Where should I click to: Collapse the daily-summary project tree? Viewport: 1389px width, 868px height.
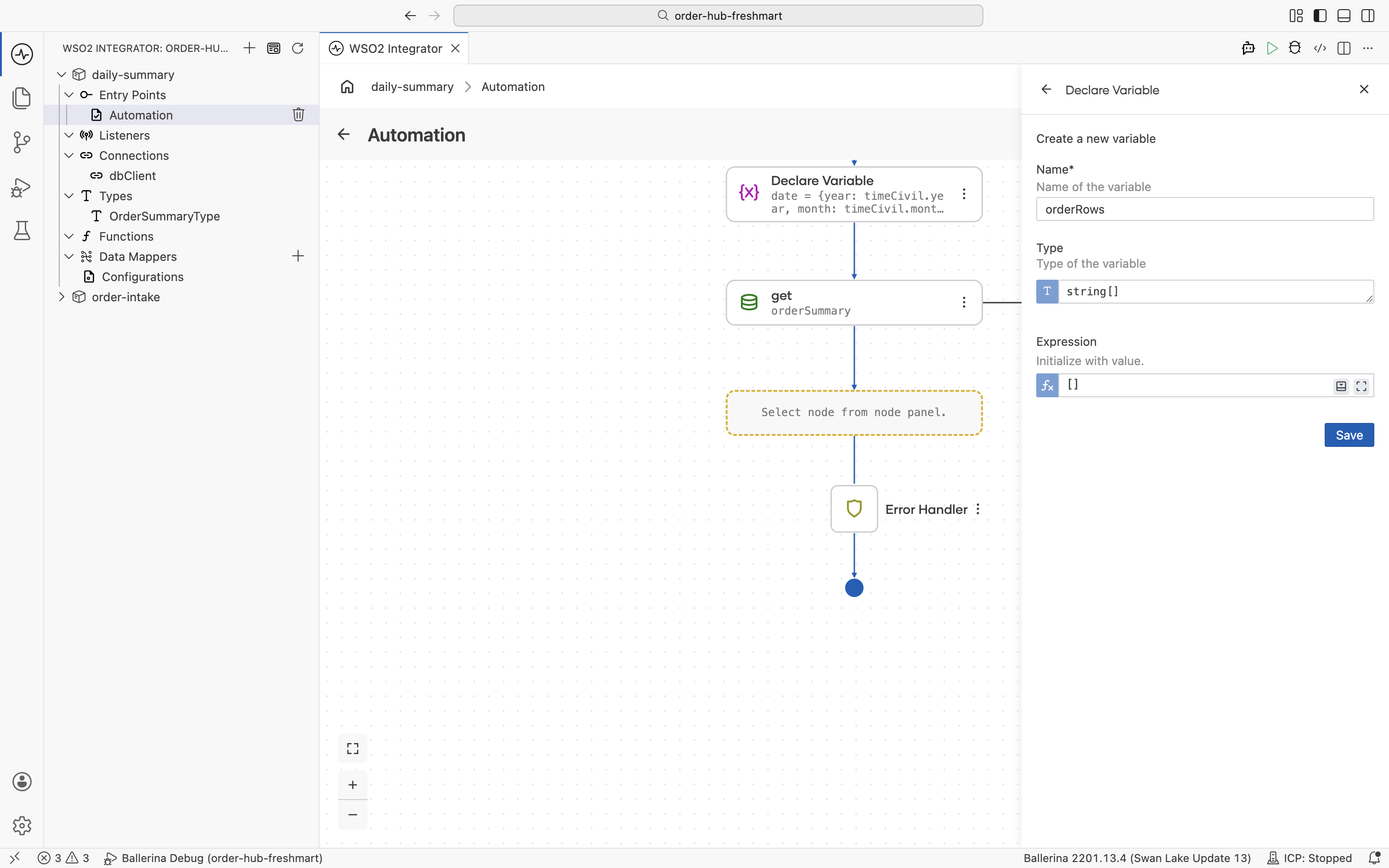coord(62,74)
